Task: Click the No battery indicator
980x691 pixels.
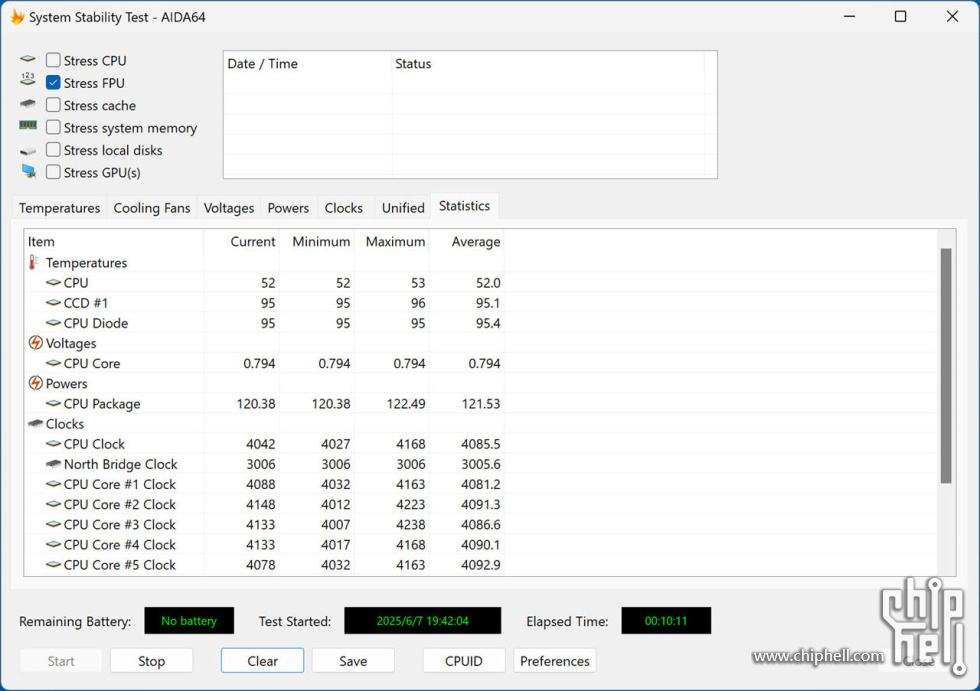Action: (x=189, y=621)
